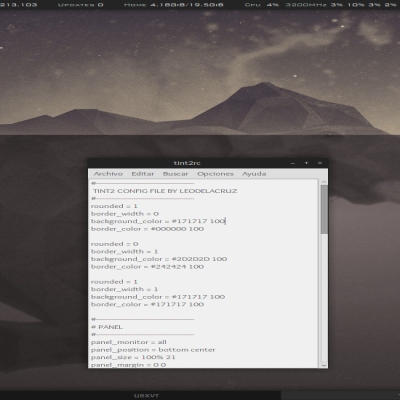The width and height of the screenshot is (400, 400).
Task: Open the Opciones menu
Action: [215, 174]
